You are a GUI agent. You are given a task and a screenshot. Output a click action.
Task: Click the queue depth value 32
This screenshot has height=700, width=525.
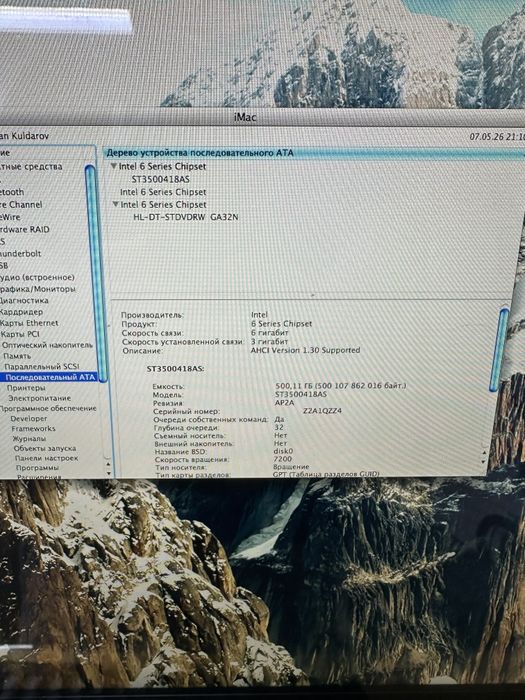pyautogui.click(x=279, y=427)
